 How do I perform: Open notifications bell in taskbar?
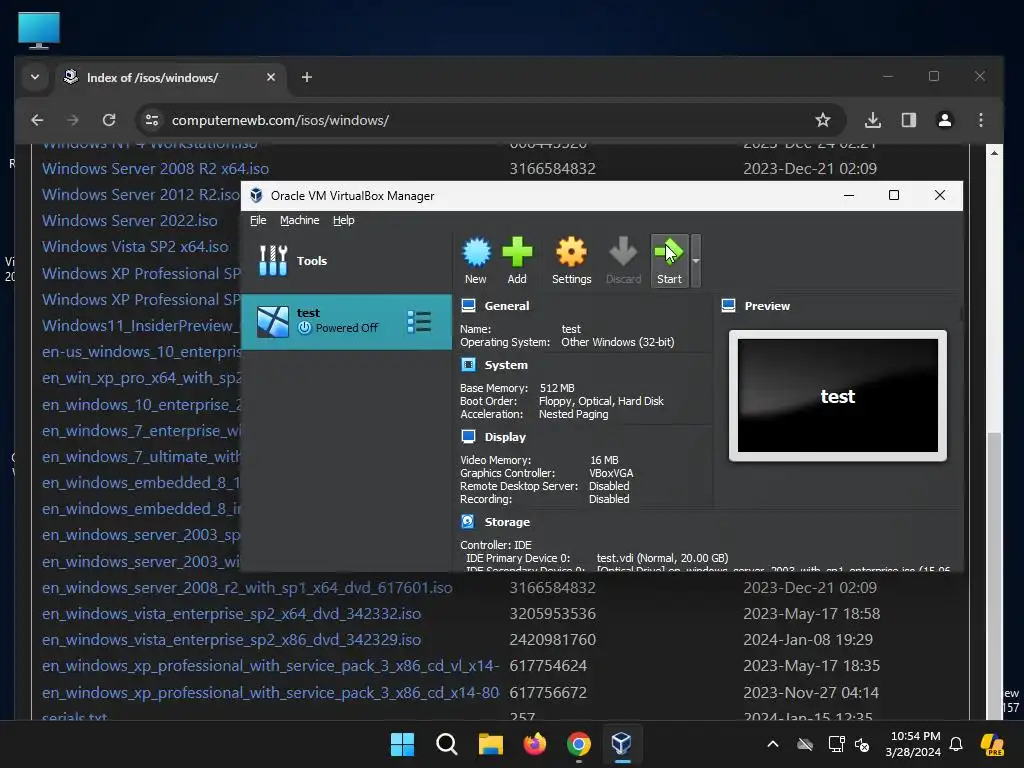pos(956,744)
